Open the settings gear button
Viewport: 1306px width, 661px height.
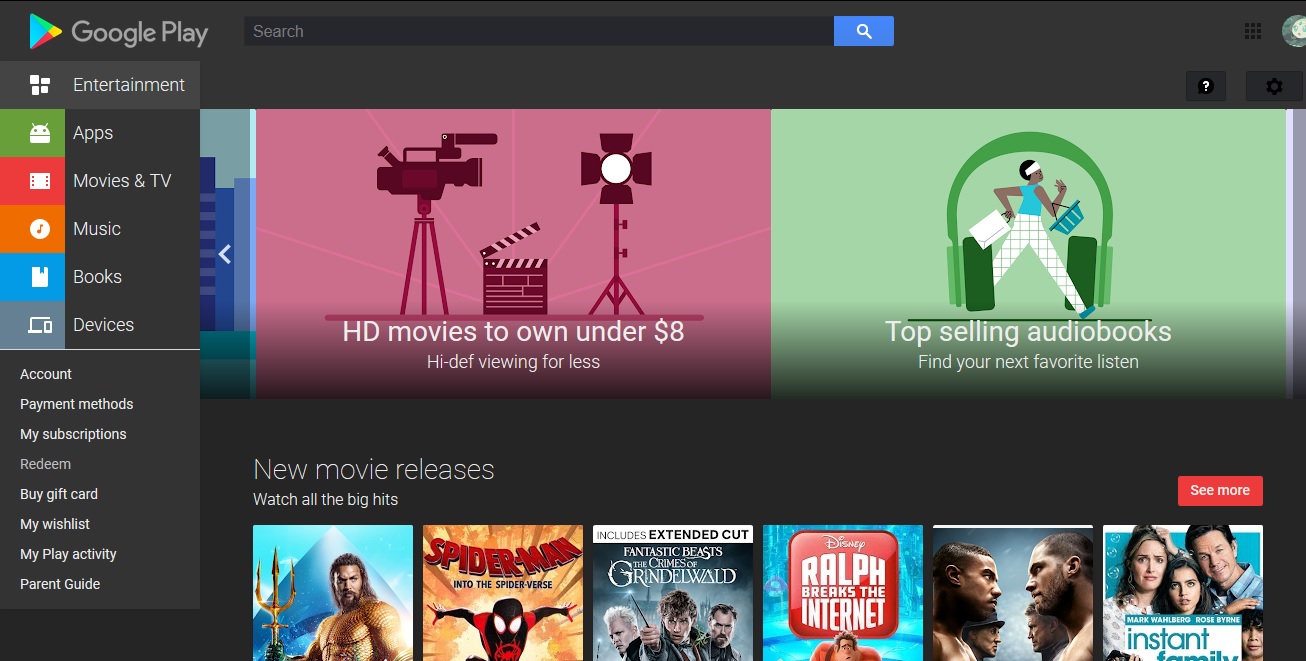pos(1274,86)
